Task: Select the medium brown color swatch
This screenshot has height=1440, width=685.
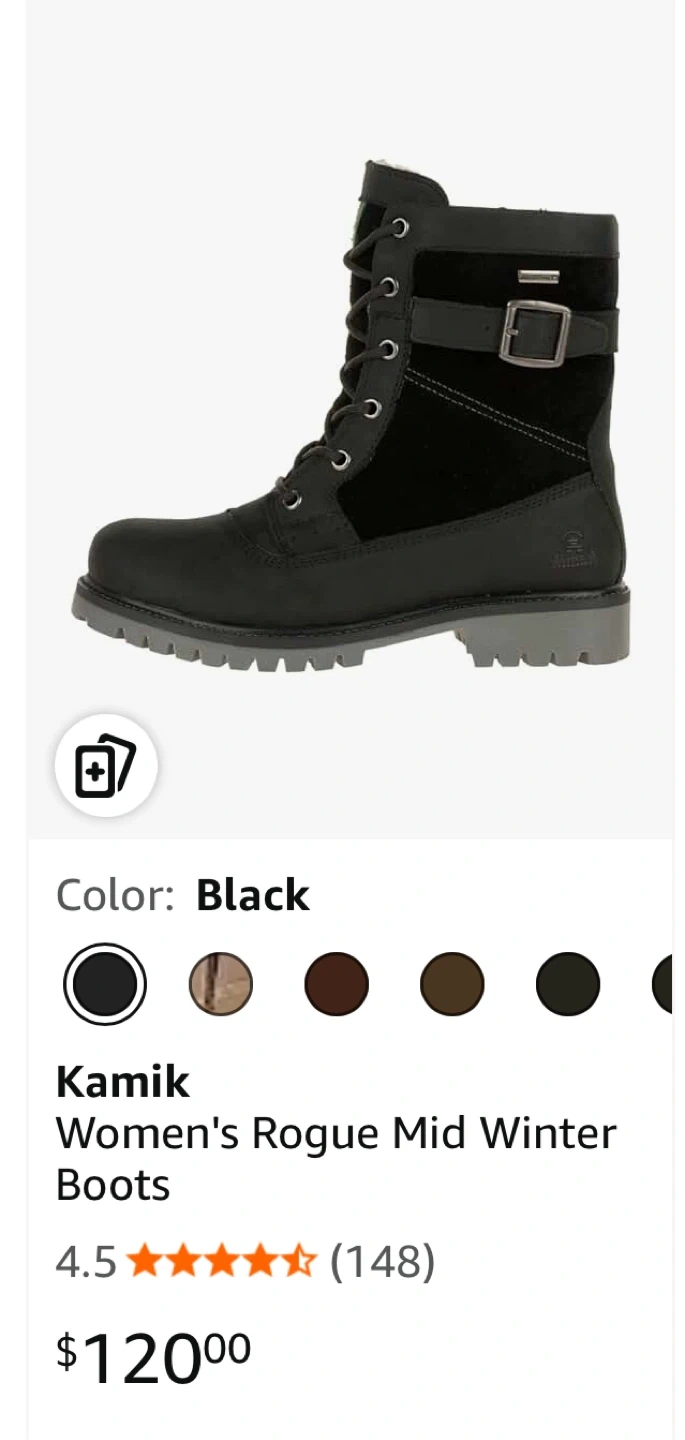Action: [452, 984]
